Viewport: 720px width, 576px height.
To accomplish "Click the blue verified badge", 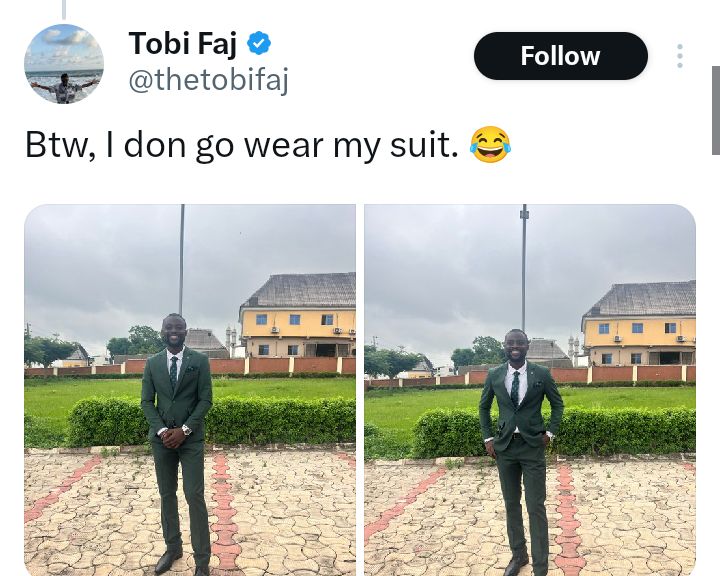I will point(259,44).
